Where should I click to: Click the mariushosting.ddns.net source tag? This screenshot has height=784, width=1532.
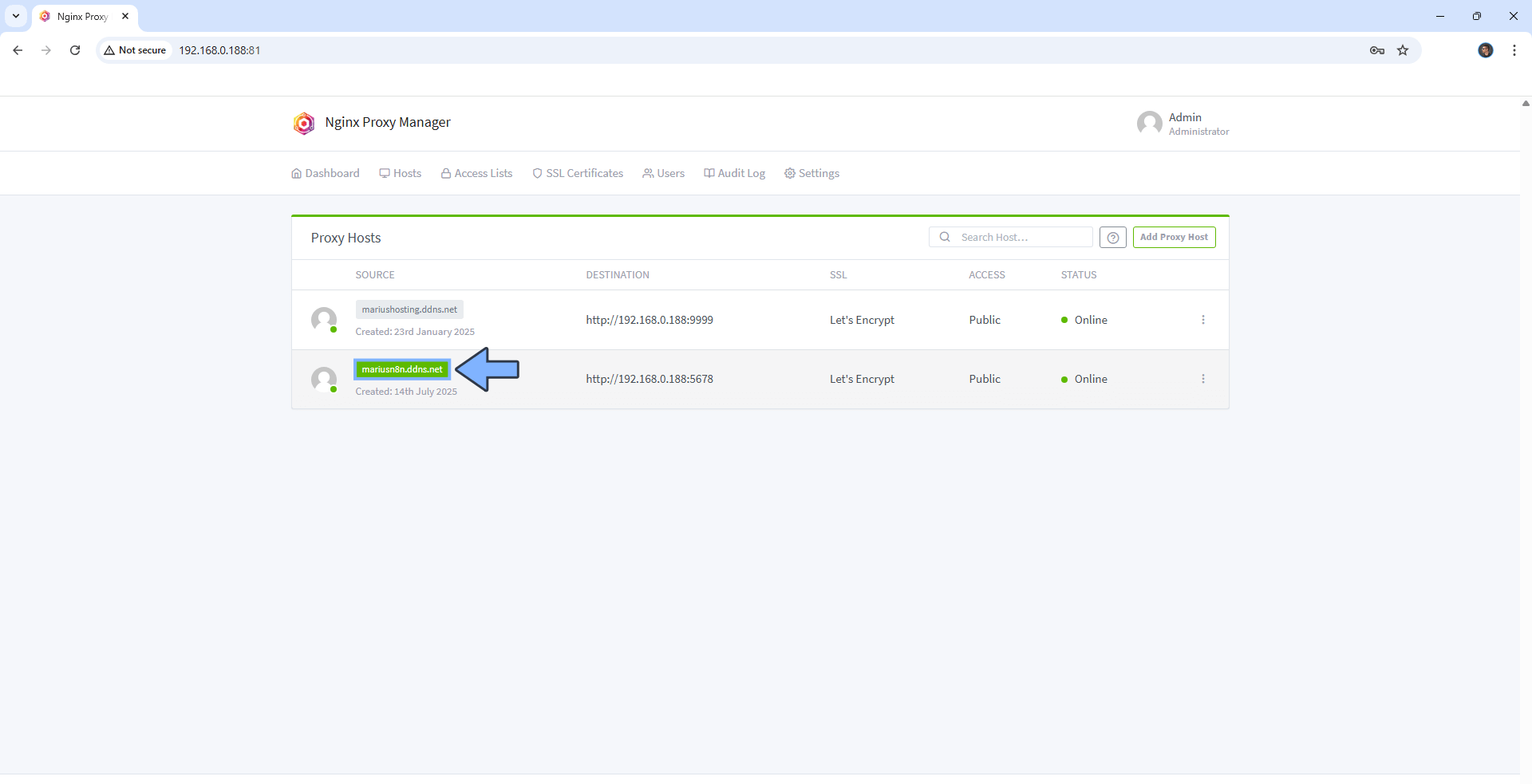tap(409, 309)
